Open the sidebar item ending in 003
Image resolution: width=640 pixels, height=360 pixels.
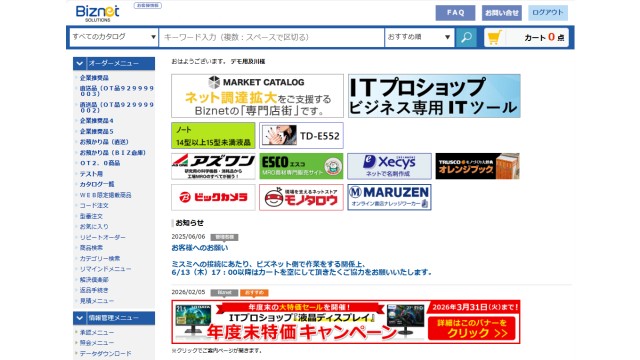click(x=117, y=91)
